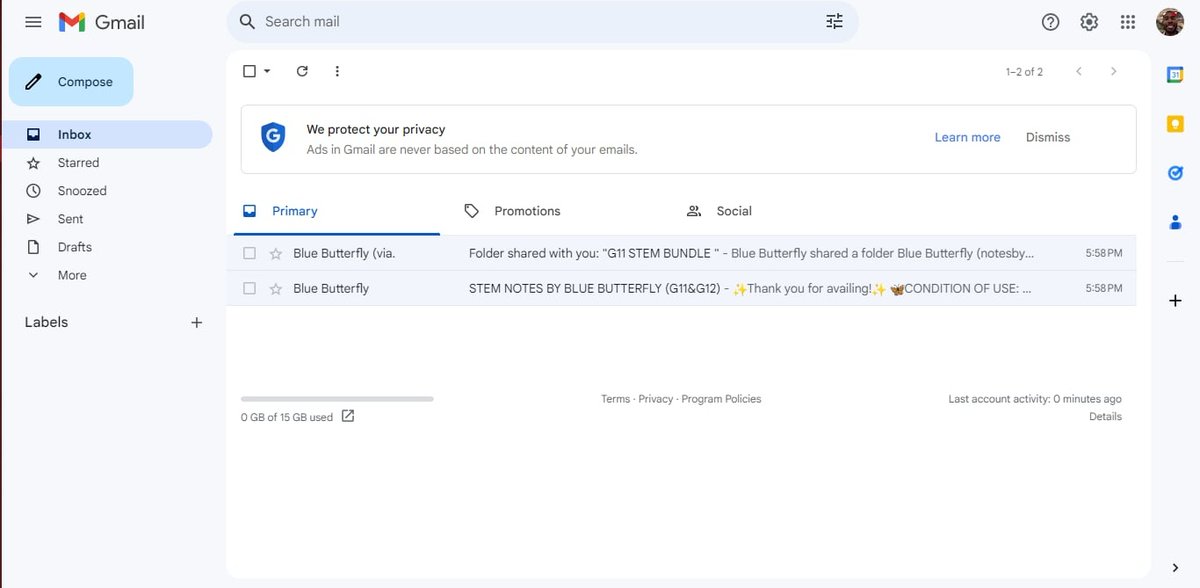Image resolution: width=1200 pixels, height=588 pixels.
Task: Open the toolbar More options three dots
Action: pyautogui.click(x=337, y=71)
